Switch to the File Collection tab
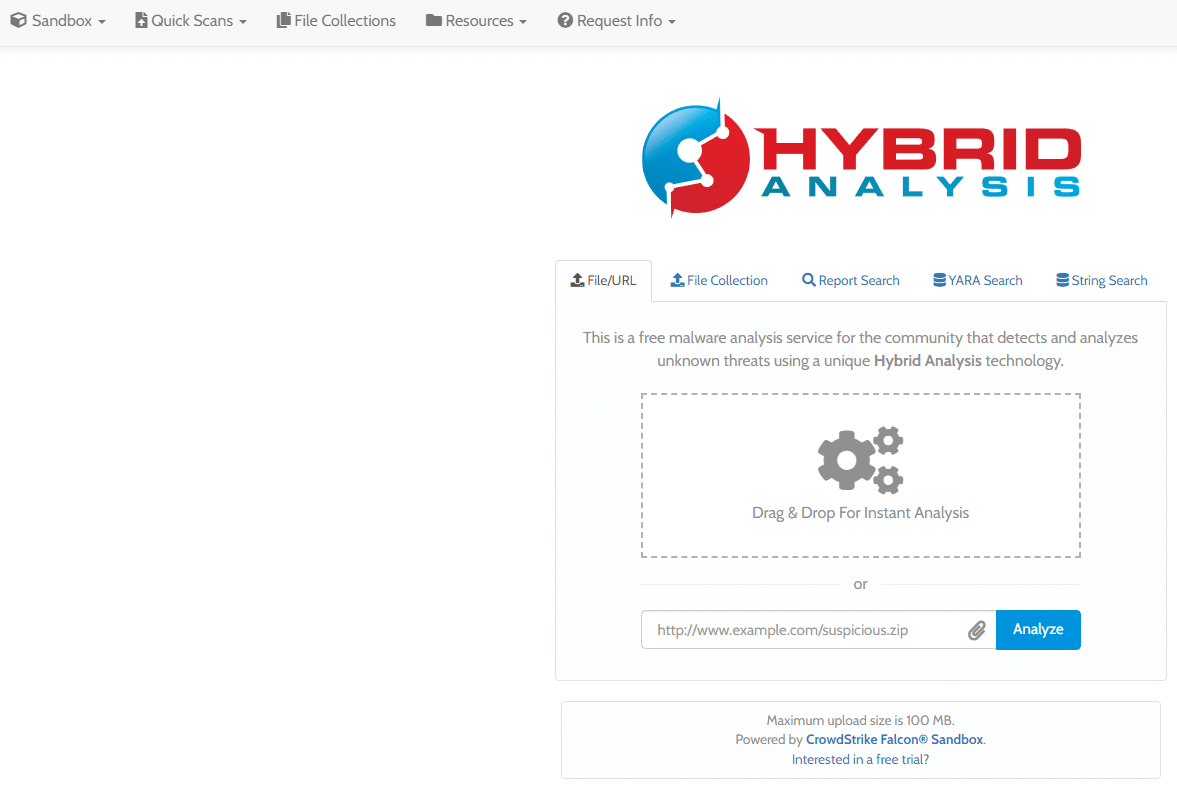 click(719, 281)
